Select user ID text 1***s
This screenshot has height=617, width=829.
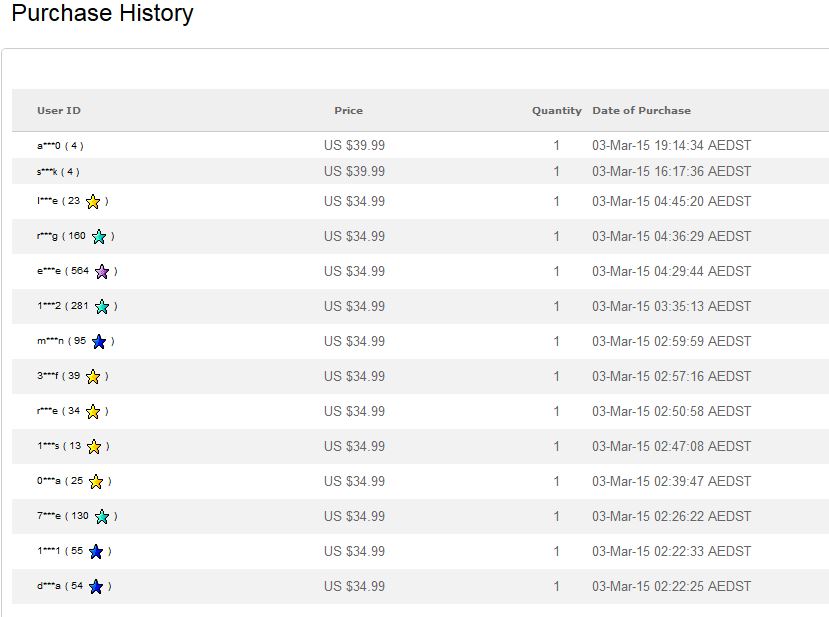click(48, 446)
